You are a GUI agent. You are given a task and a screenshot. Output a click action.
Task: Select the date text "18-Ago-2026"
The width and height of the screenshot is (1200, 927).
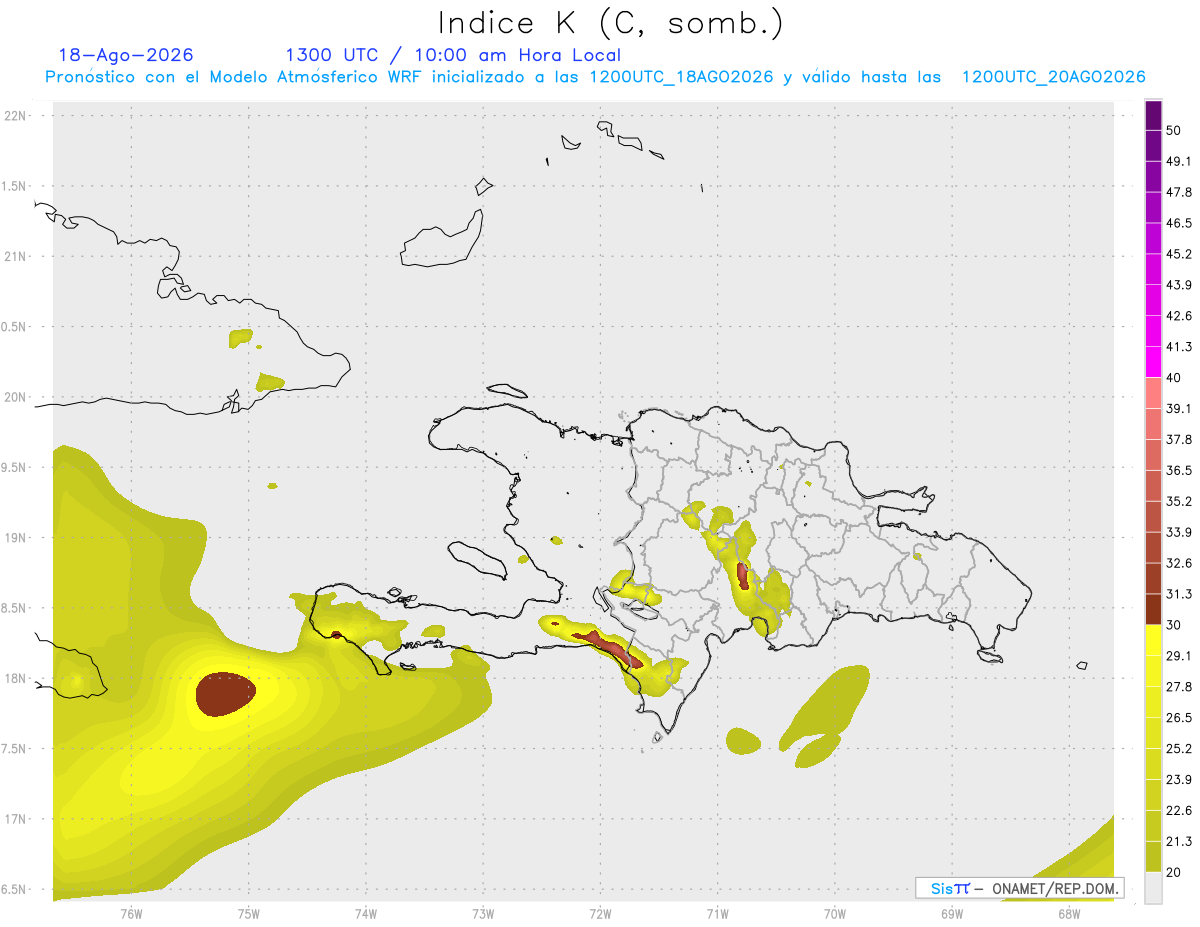(126, 55)
